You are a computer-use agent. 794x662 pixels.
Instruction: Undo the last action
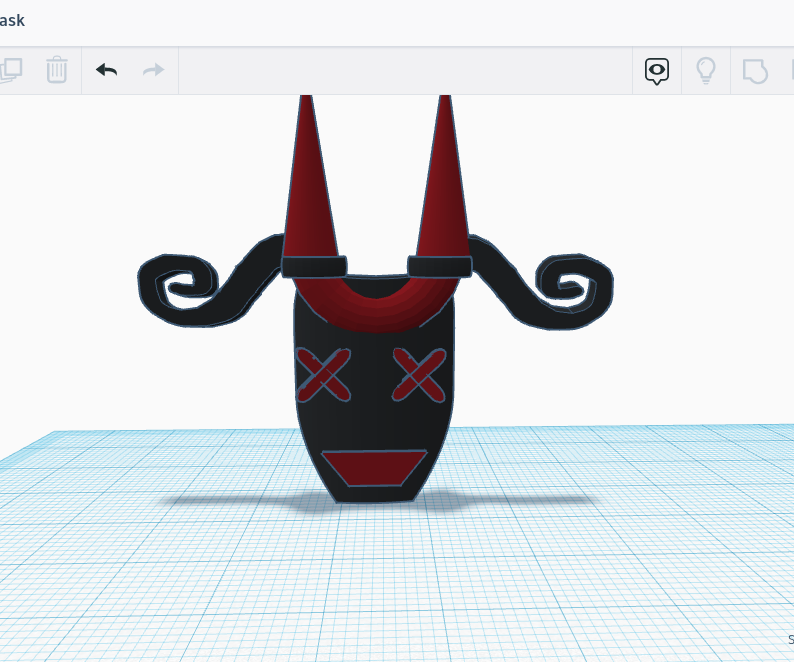coord(106,70)
